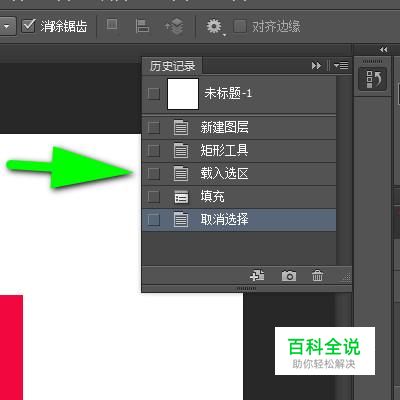Click the document icon beside 取消选择
Image resolution: width=400 pixels, height=400 pixels.
[x=181, y=220]
